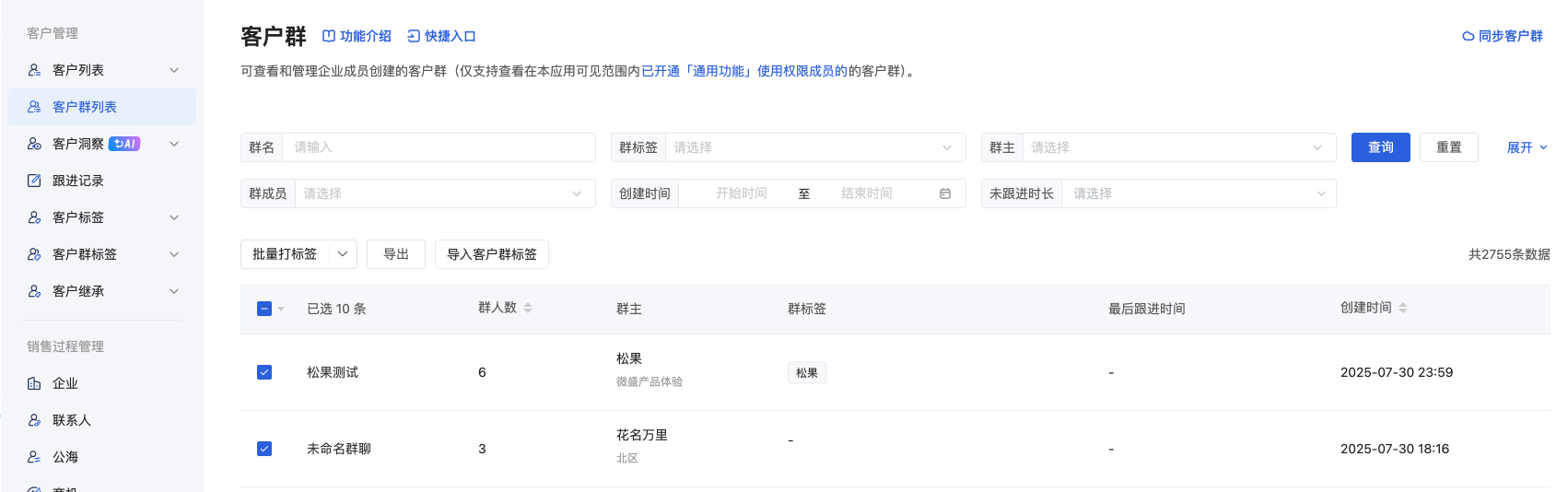Click the 客户洞察 sidebar icon
The width and height of the screenshot is (1568, 492).
[34, 144]
